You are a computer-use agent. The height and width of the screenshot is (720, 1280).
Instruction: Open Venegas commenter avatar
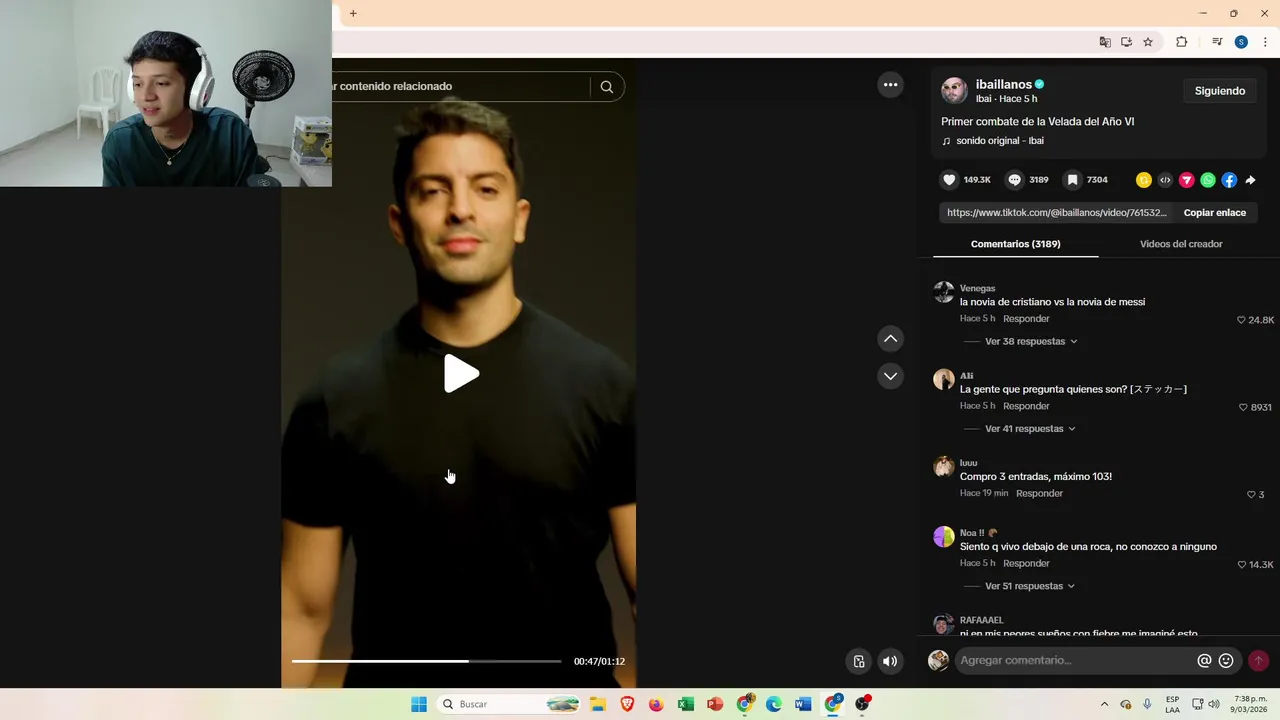(944, 292)
